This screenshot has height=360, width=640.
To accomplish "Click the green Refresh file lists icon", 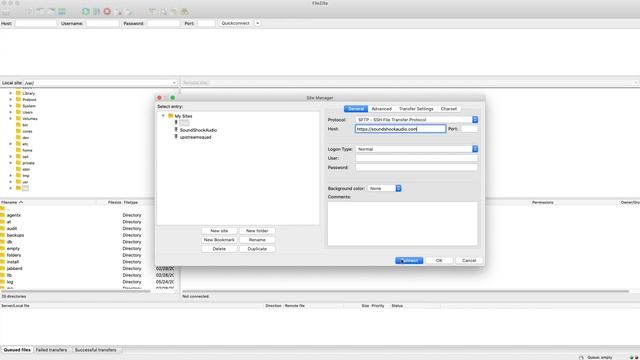I will click(86, 12).
